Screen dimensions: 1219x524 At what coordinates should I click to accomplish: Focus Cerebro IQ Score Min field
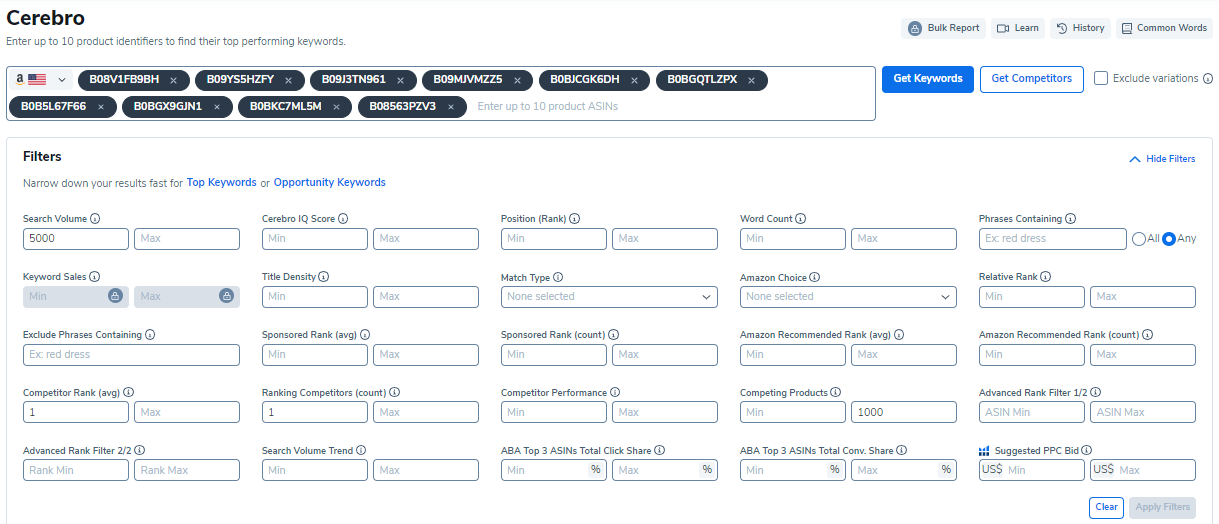[x=315, y=239]
